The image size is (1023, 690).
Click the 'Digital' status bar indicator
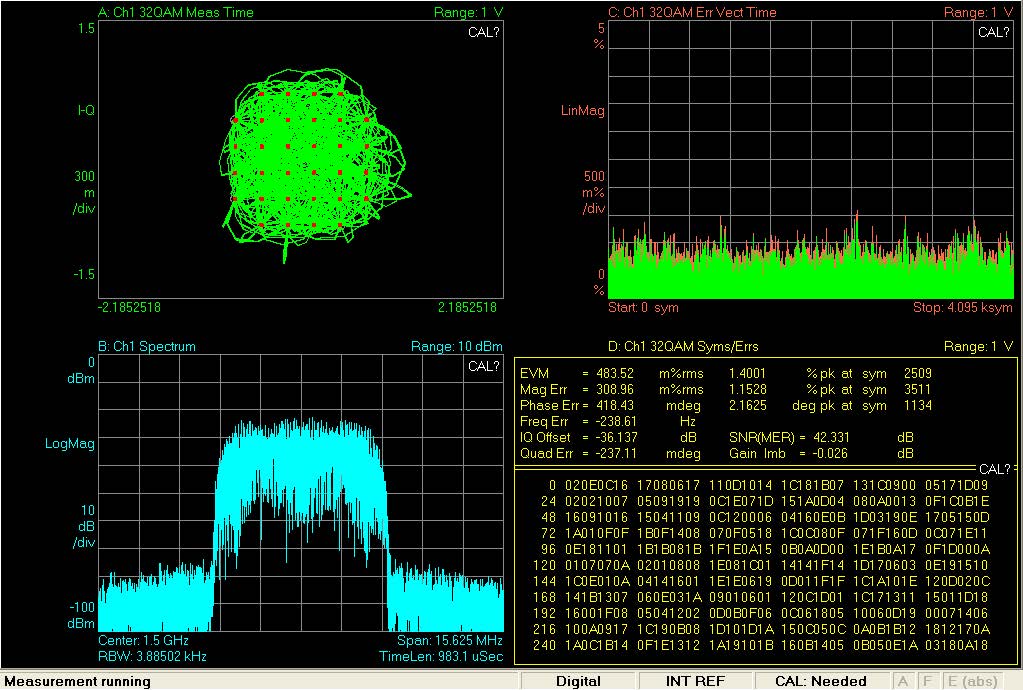tap(578, 681)
